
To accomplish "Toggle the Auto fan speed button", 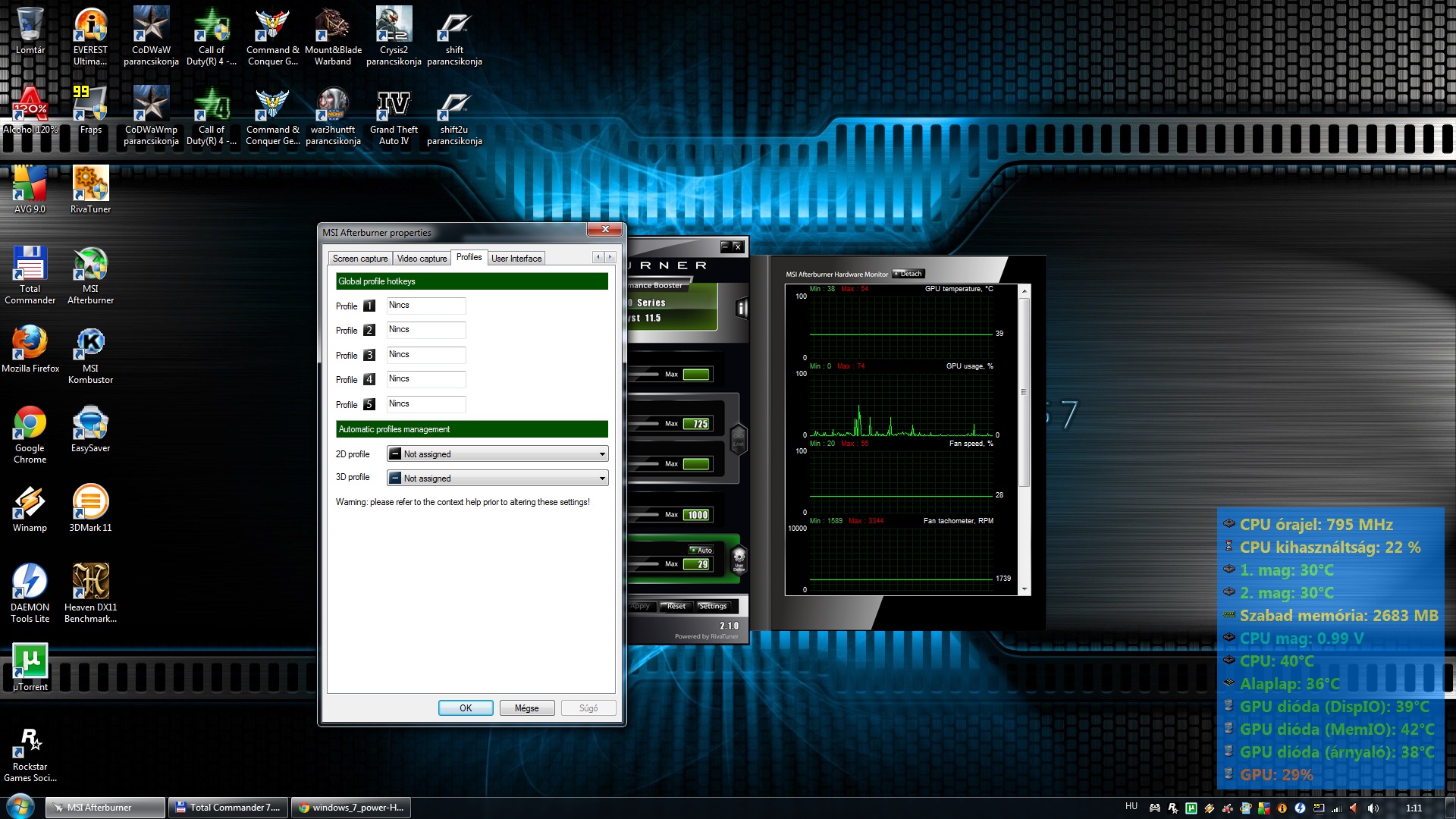I will [701, 550].
